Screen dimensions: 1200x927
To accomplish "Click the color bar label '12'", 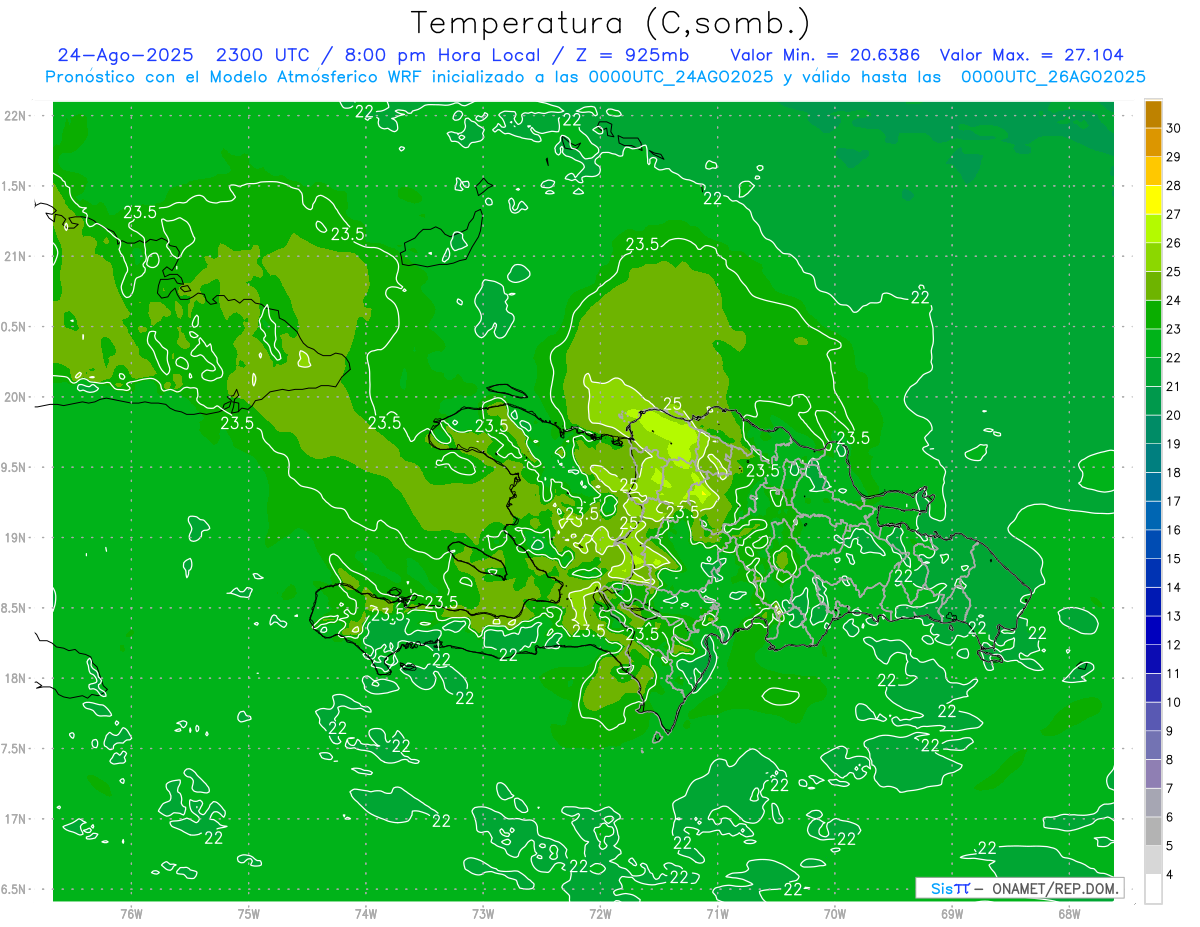I will (x=1174, y=645).
